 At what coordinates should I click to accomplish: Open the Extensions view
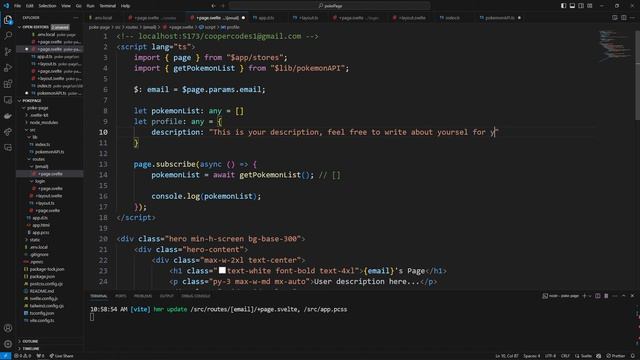[x=8, y=84]
